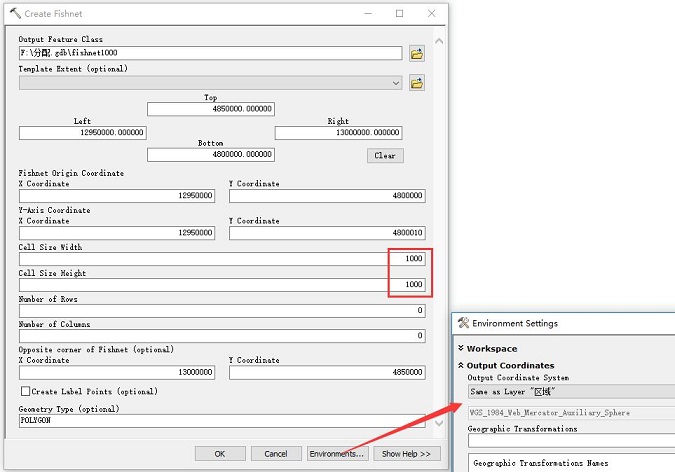This screenshot has width=675, height=472.
Task: Open Output Coordinate System dropdown in Environment Settings
Action: coord(571,391)
